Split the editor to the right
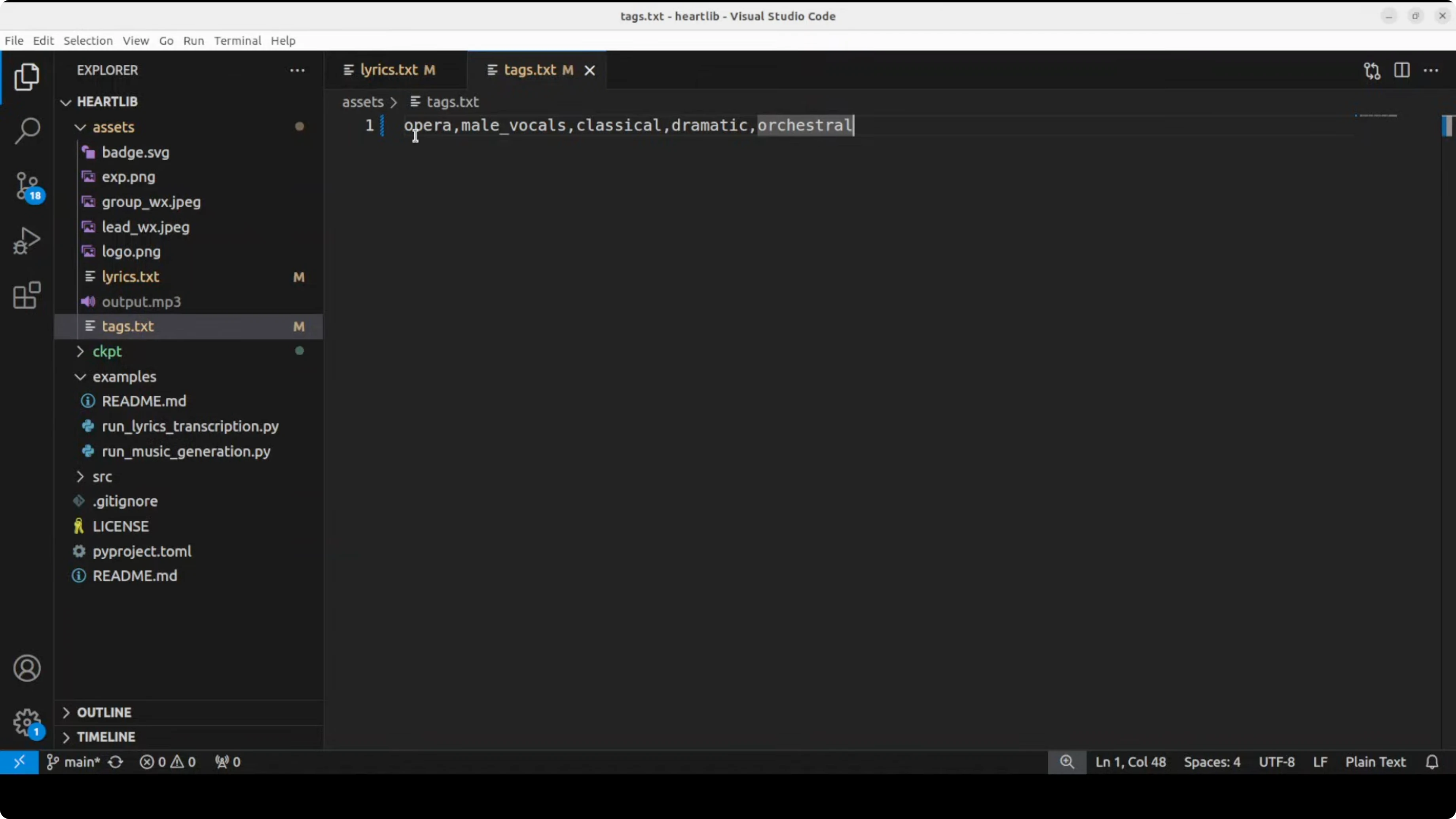Viewport: 1456px width, 819px height. pyautogui.click(x=1402, y=71)
